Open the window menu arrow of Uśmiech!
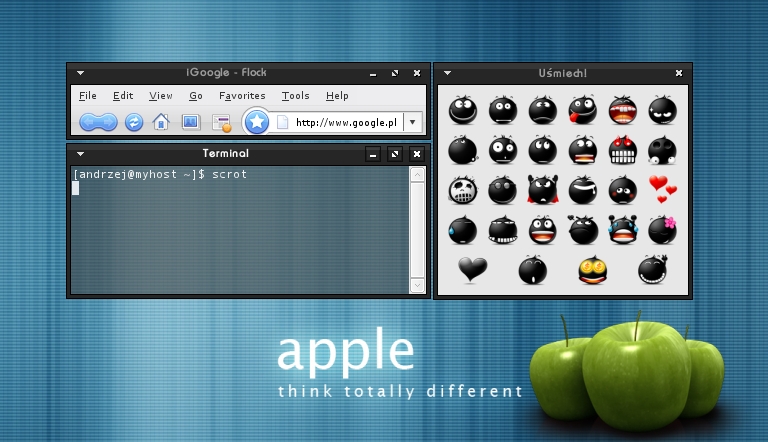 point(447,73)
